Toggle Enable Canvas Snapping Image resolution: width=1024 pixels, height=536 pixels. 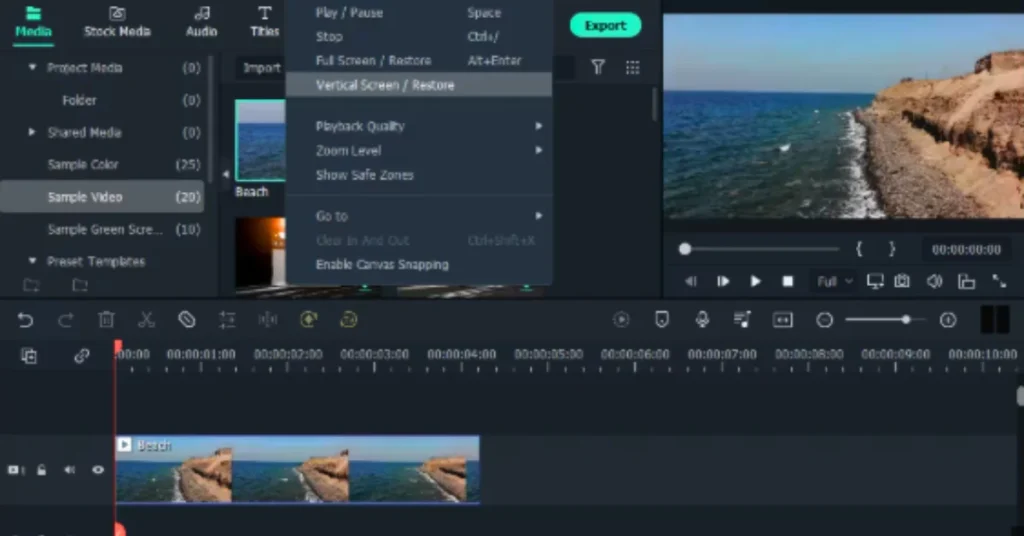419,264
